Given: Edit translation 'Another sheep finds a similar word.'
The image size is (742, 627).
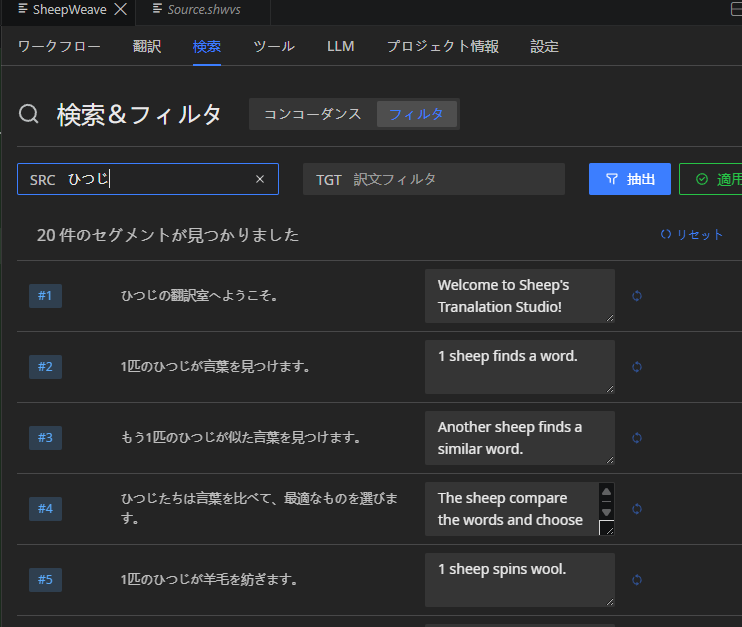Looking at the screenshot, I should [520, 438].
